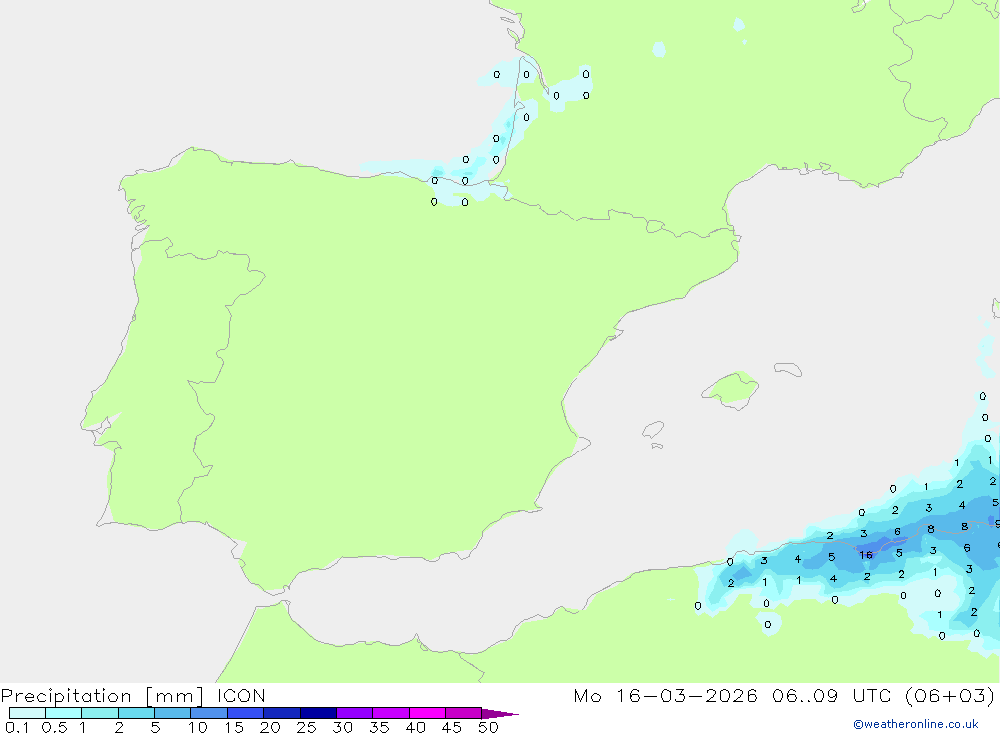Pick the 15–20 mm legend color swatch

click(245, 713)
